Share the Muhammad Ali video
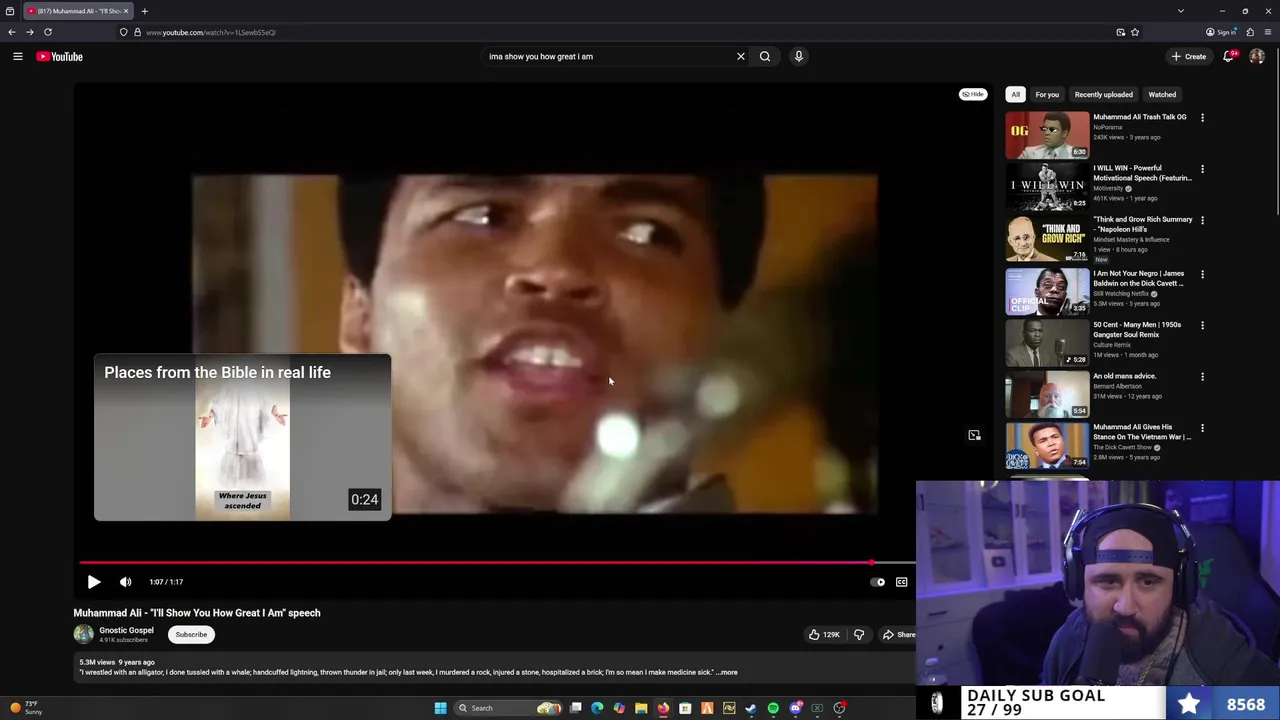Screen dimensions: 1280x720 898,634
